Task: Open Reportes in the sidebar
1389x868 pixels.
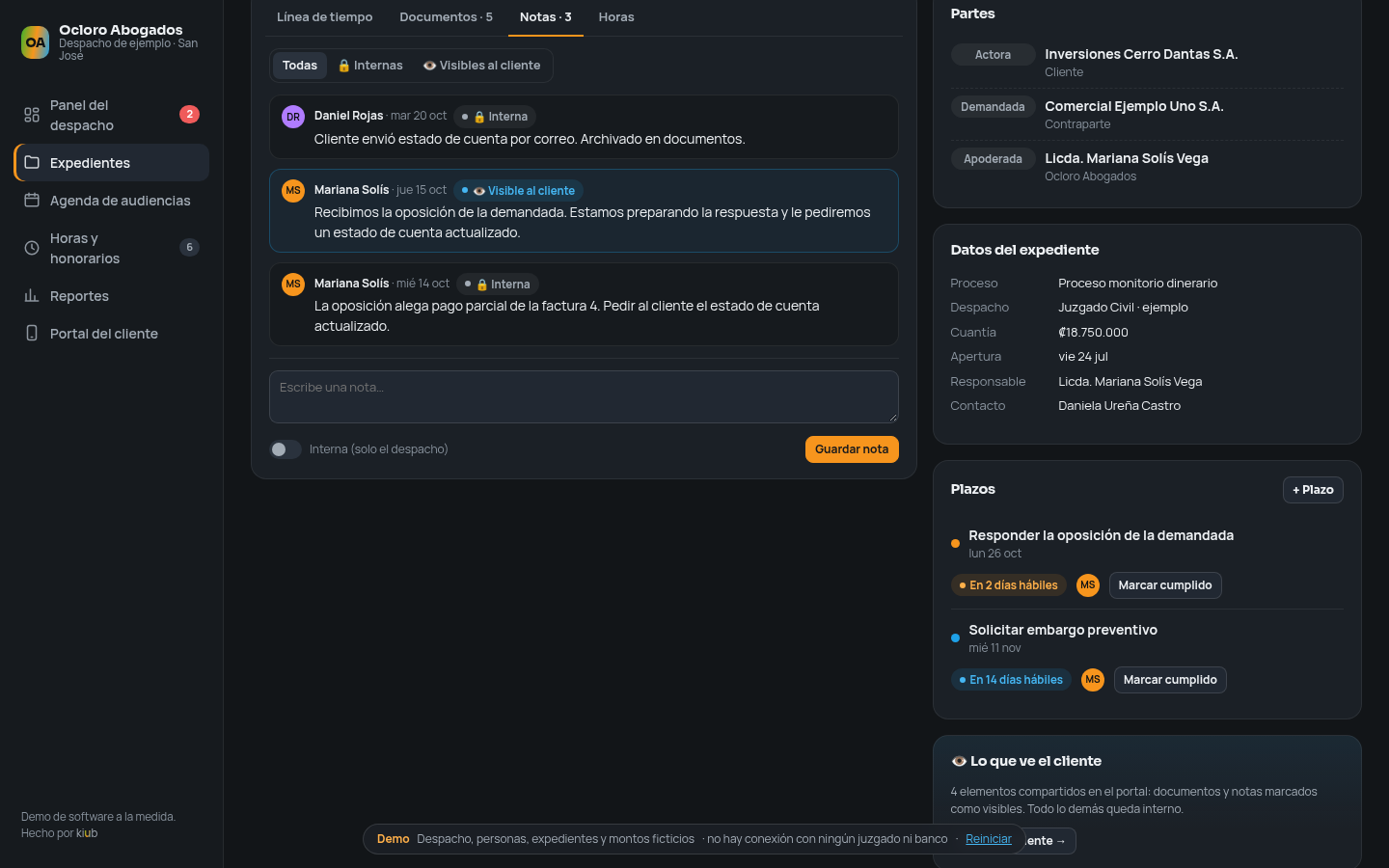Action: point(111,295)
